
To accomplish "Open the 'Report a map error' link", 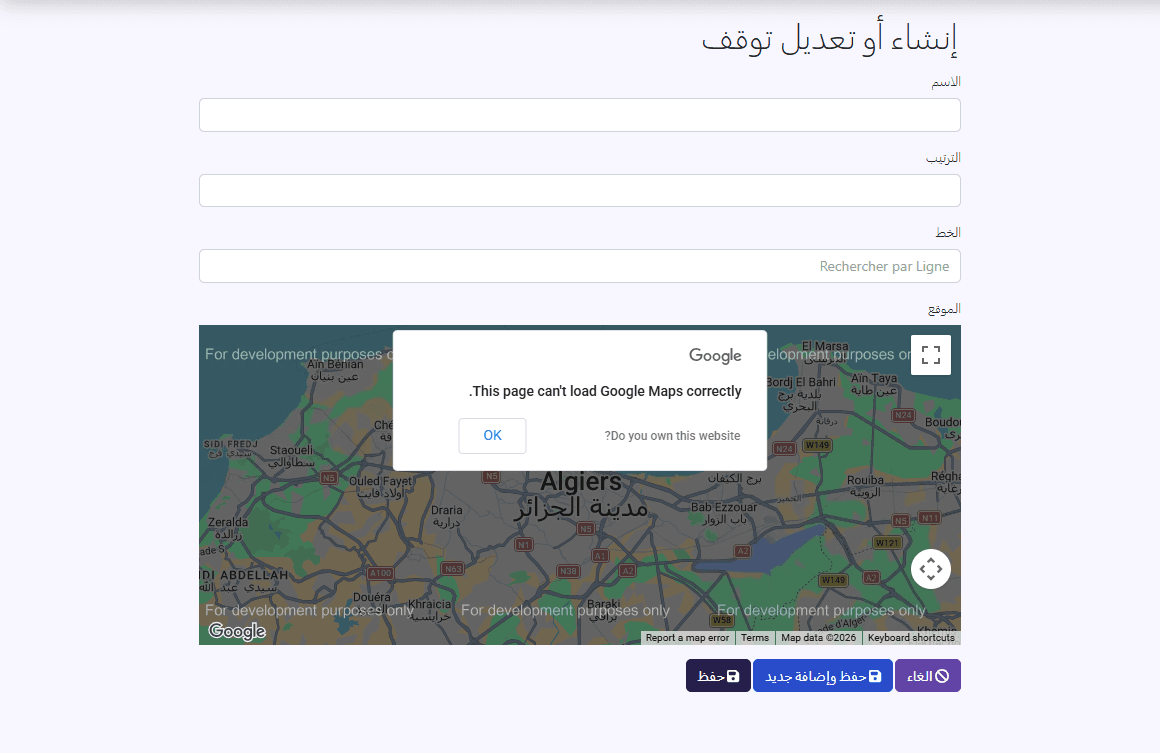I will (x=687, y=638).
